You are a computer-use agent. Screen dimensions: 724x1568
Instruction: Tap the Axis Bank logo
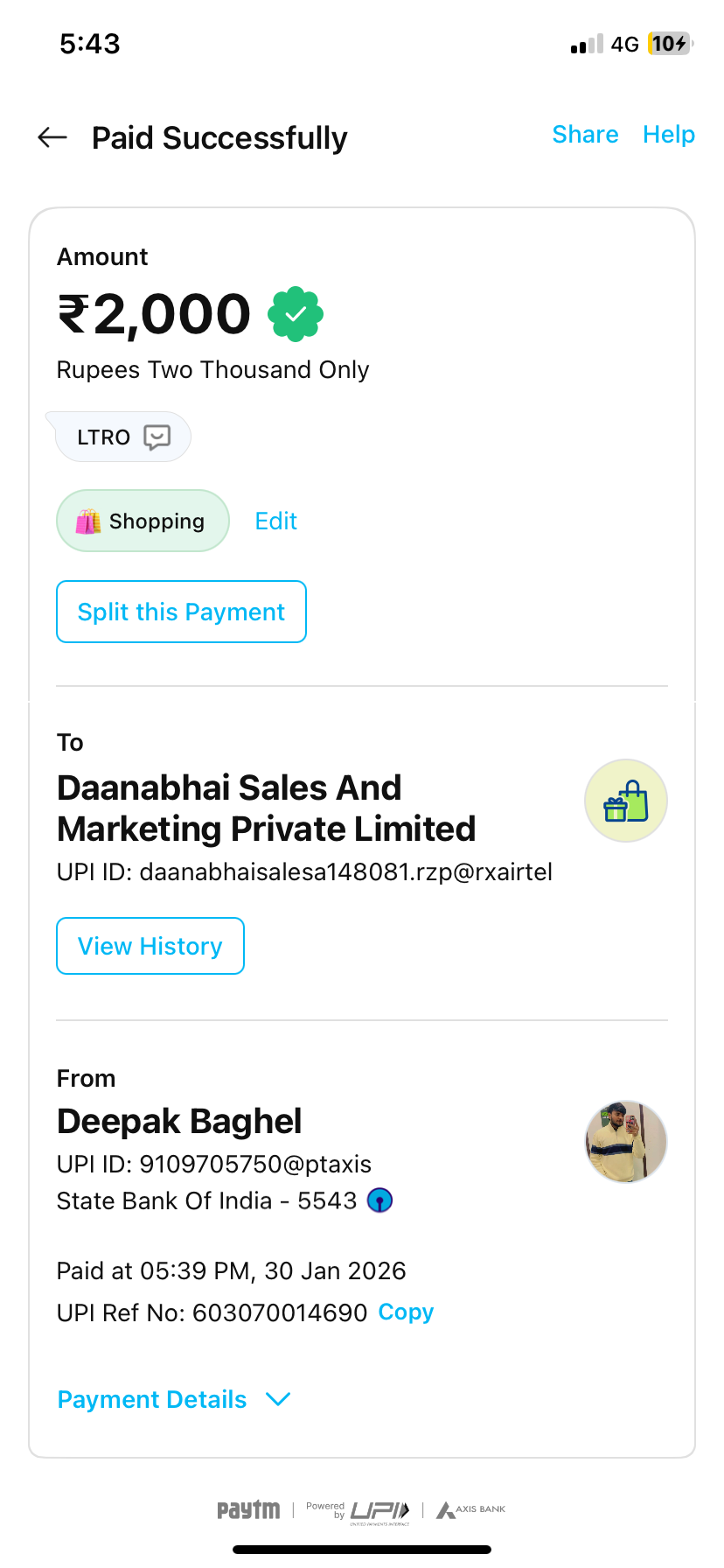(x=471, y=1509)
